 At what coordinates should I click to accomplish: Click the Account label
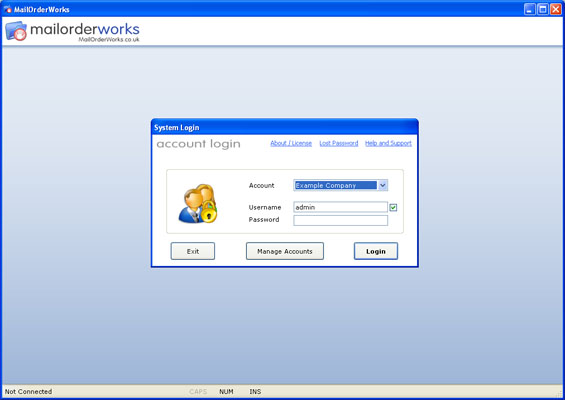coord(262,185)
